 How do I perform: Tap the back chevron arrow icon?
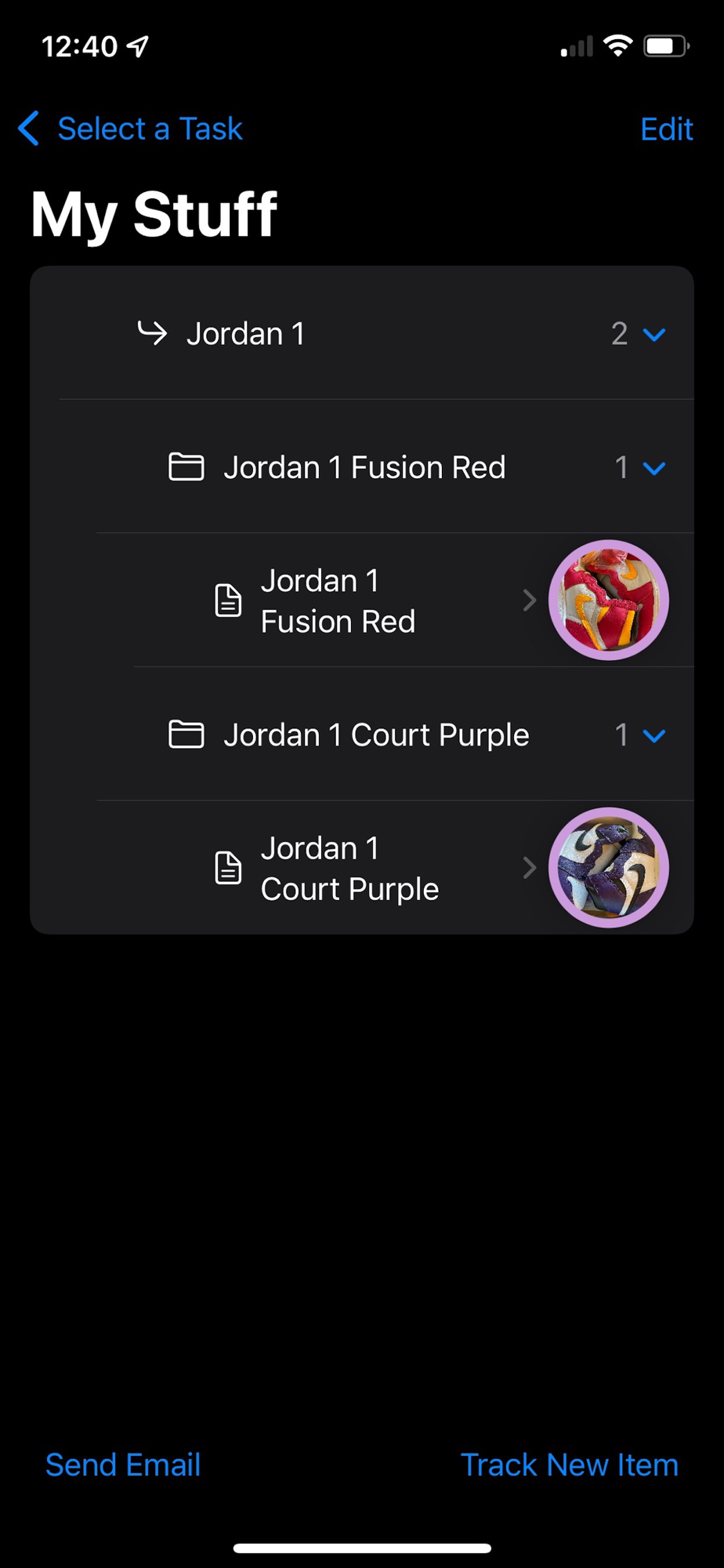[29, 129]
